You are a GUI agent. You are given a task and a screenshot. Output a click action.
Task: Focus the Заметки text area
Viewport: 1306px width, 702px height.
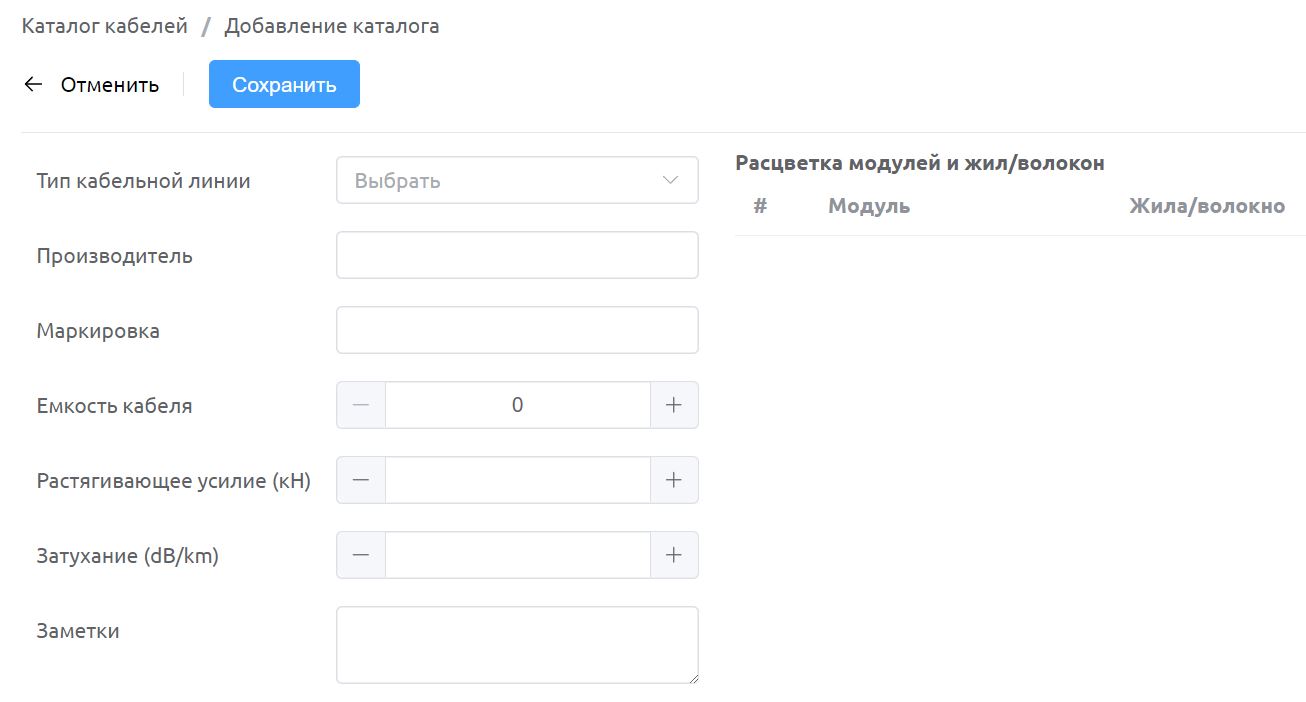(517, 645)
